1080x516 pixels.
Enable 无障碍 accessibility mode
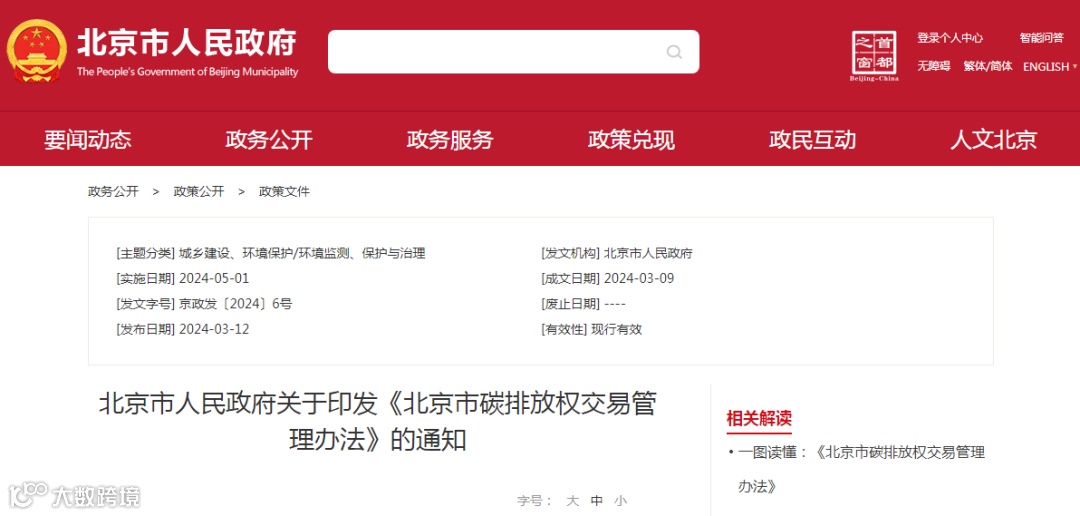coord(933,66)
